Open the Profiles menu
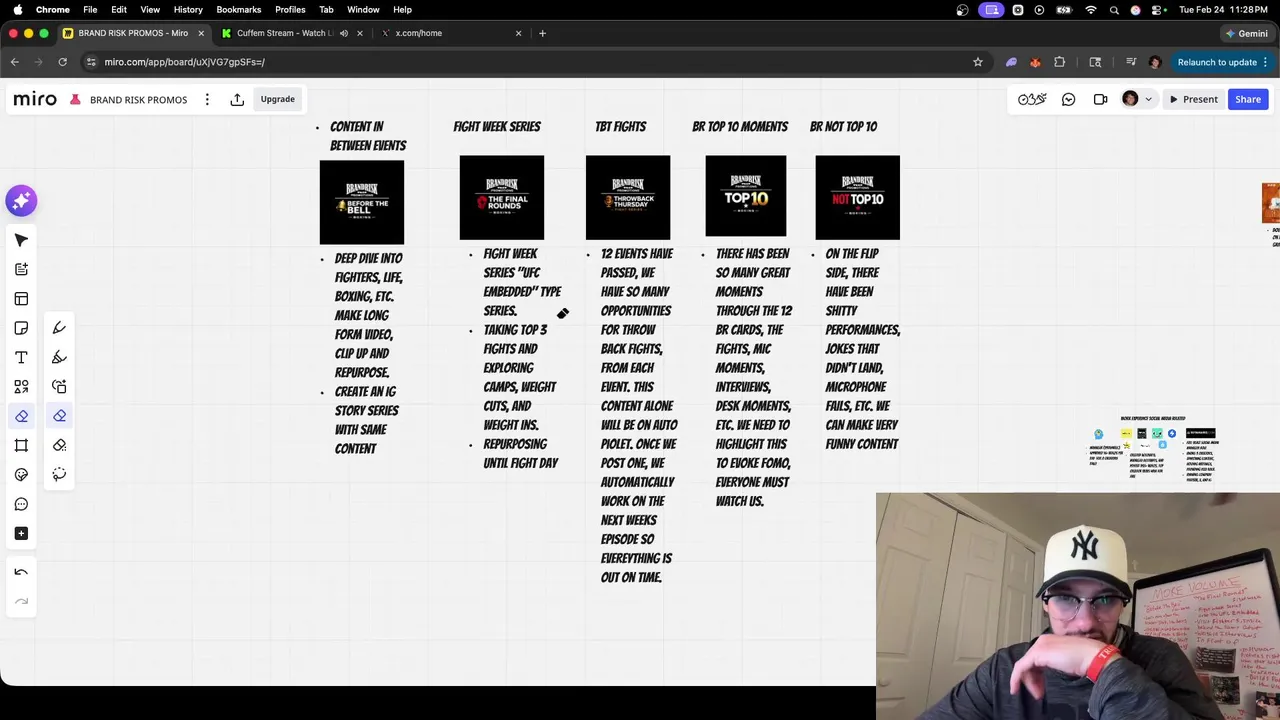The height and width of the screenshot is (720, 1280). [x=290, y=9]
